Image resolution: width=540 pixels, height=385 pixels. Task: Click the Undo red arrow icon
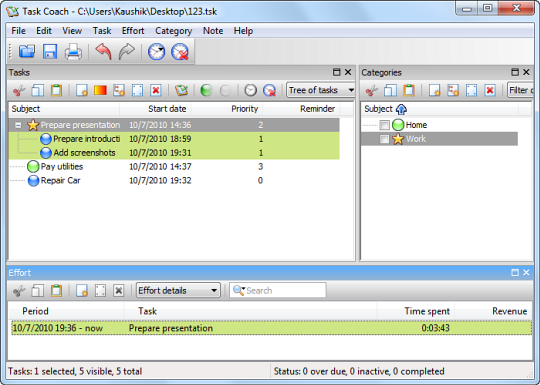[x=103, y=52]
